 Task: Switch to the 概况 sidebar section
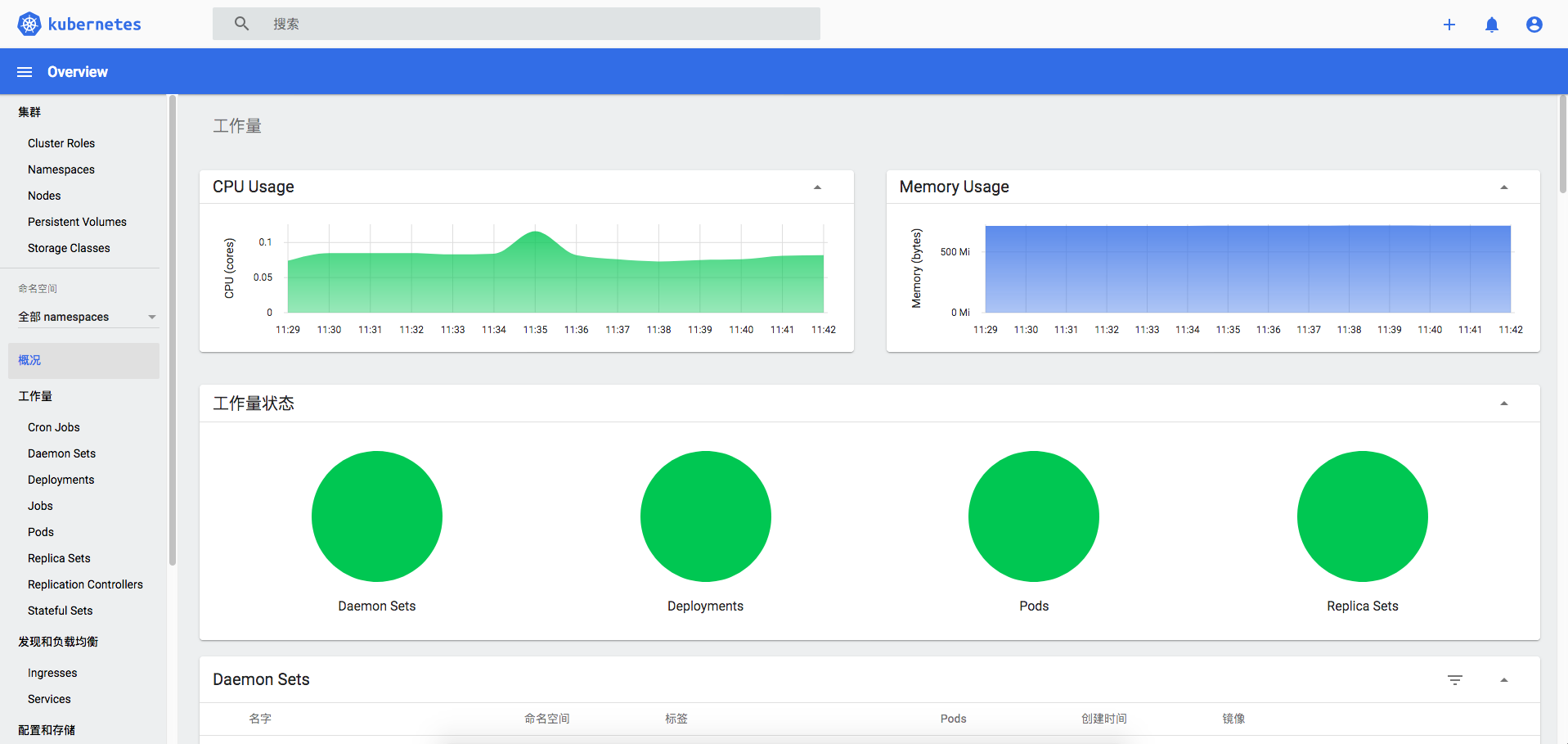(29, 360)
